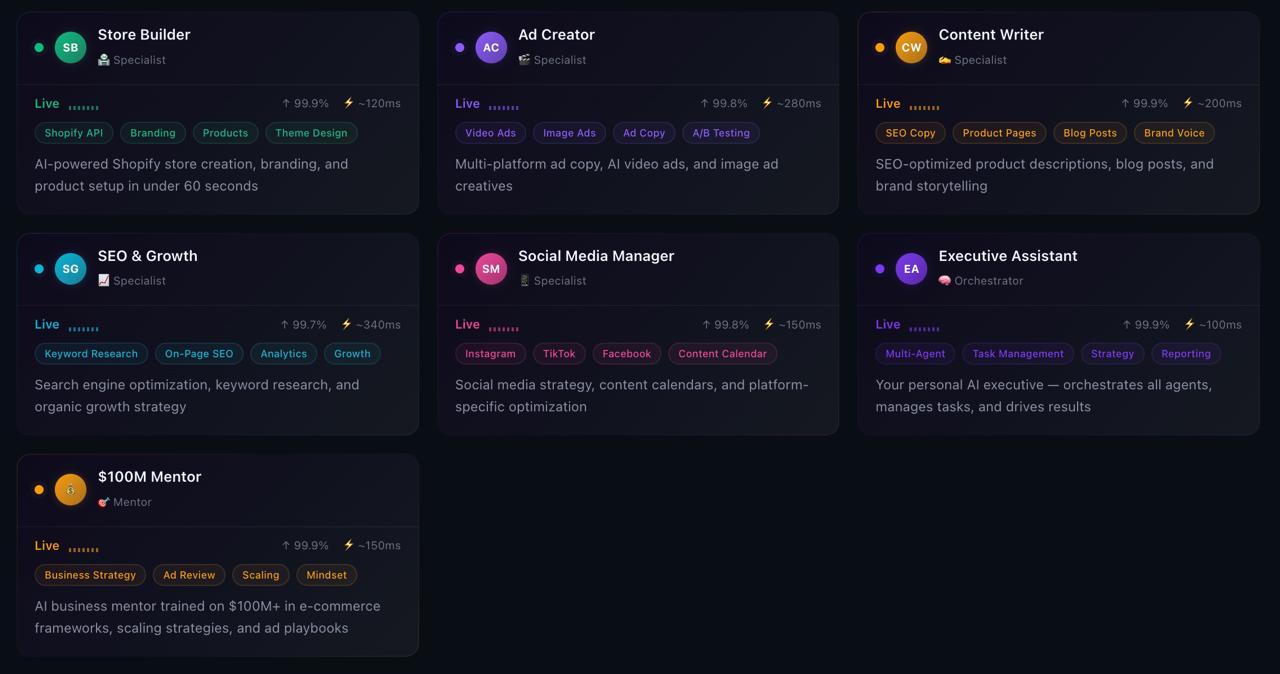The image size is (1280, 674).
Task: Click the CW avatar on Content Writer card
Action: point(911,47)
